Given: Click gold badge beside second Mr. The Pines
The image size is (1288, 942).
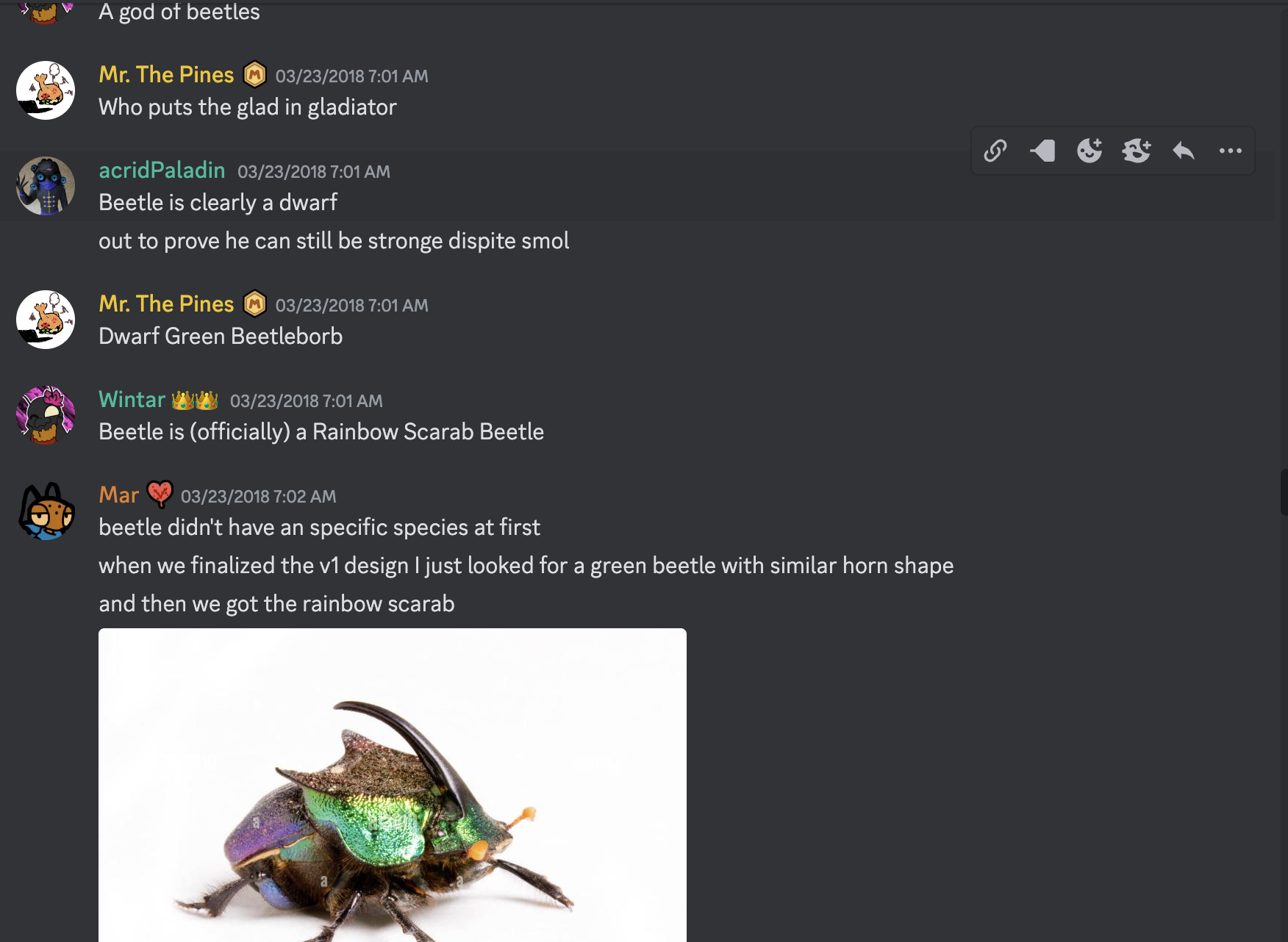Looking at the screenshot, I should click(x=254, y=303).
